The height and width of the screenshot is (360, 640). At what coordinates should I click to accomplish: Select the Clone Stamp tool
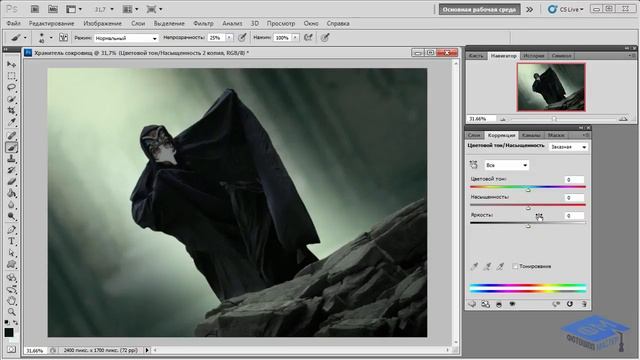pyautogui.click(x=11, y=159)
